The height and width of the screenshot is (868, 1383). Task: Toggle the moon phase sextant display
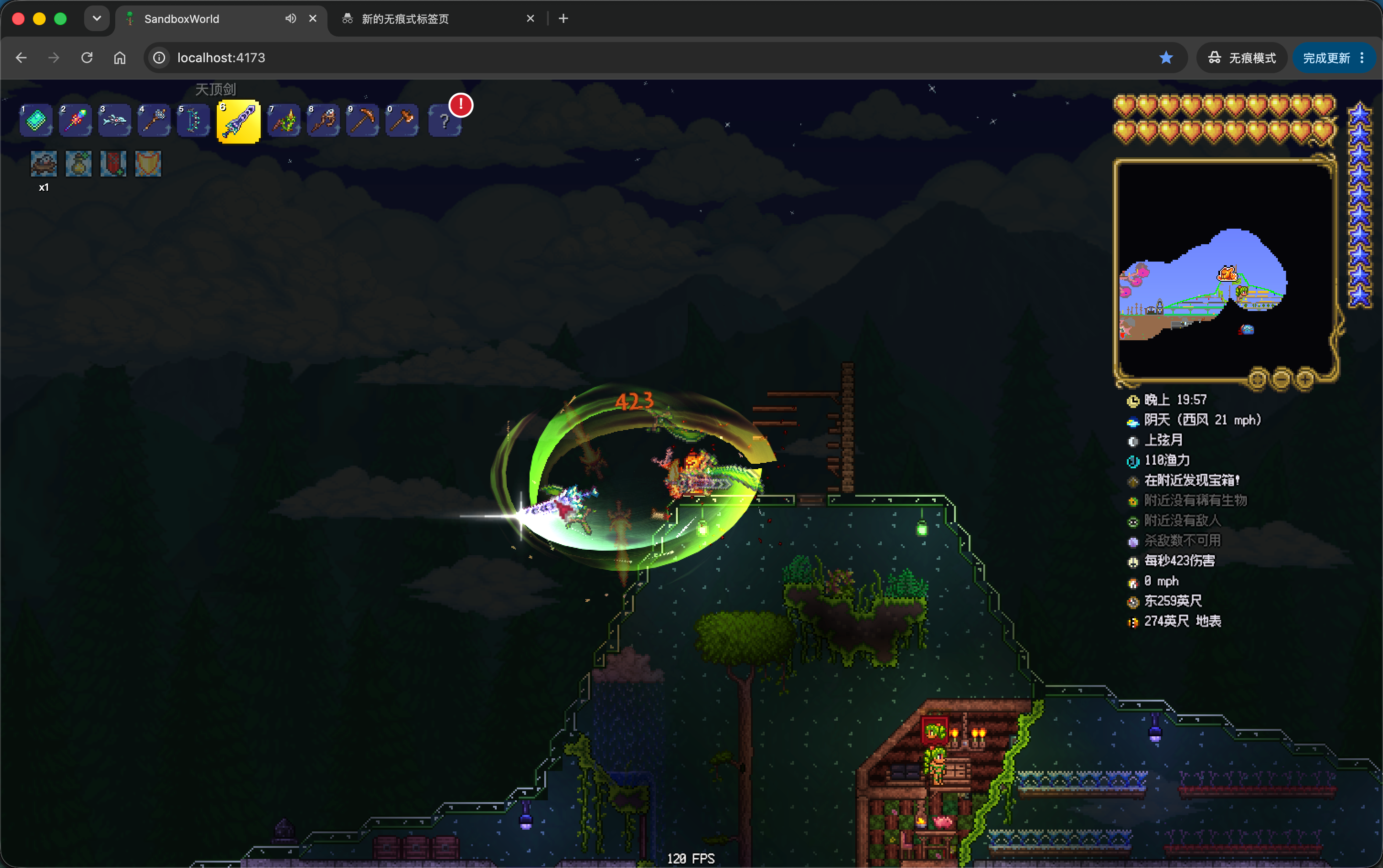[x=1133, y=441]
